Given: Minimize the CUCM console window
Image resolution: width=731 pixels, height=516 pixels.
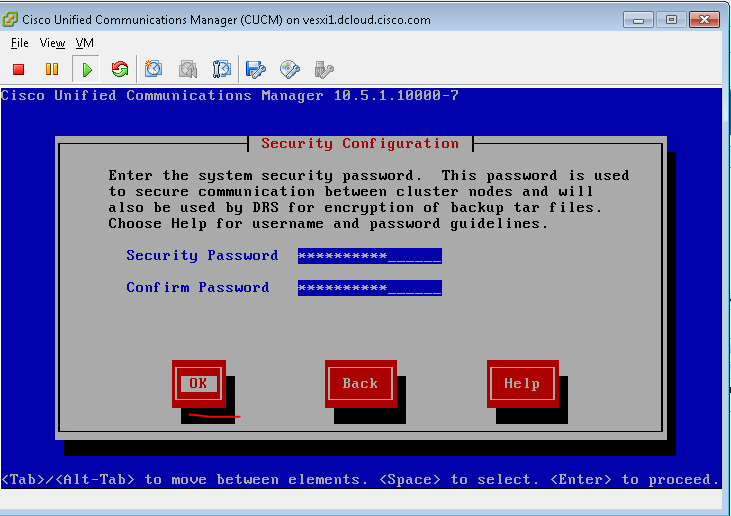Looking at the screenshot, I should (638, 20).
